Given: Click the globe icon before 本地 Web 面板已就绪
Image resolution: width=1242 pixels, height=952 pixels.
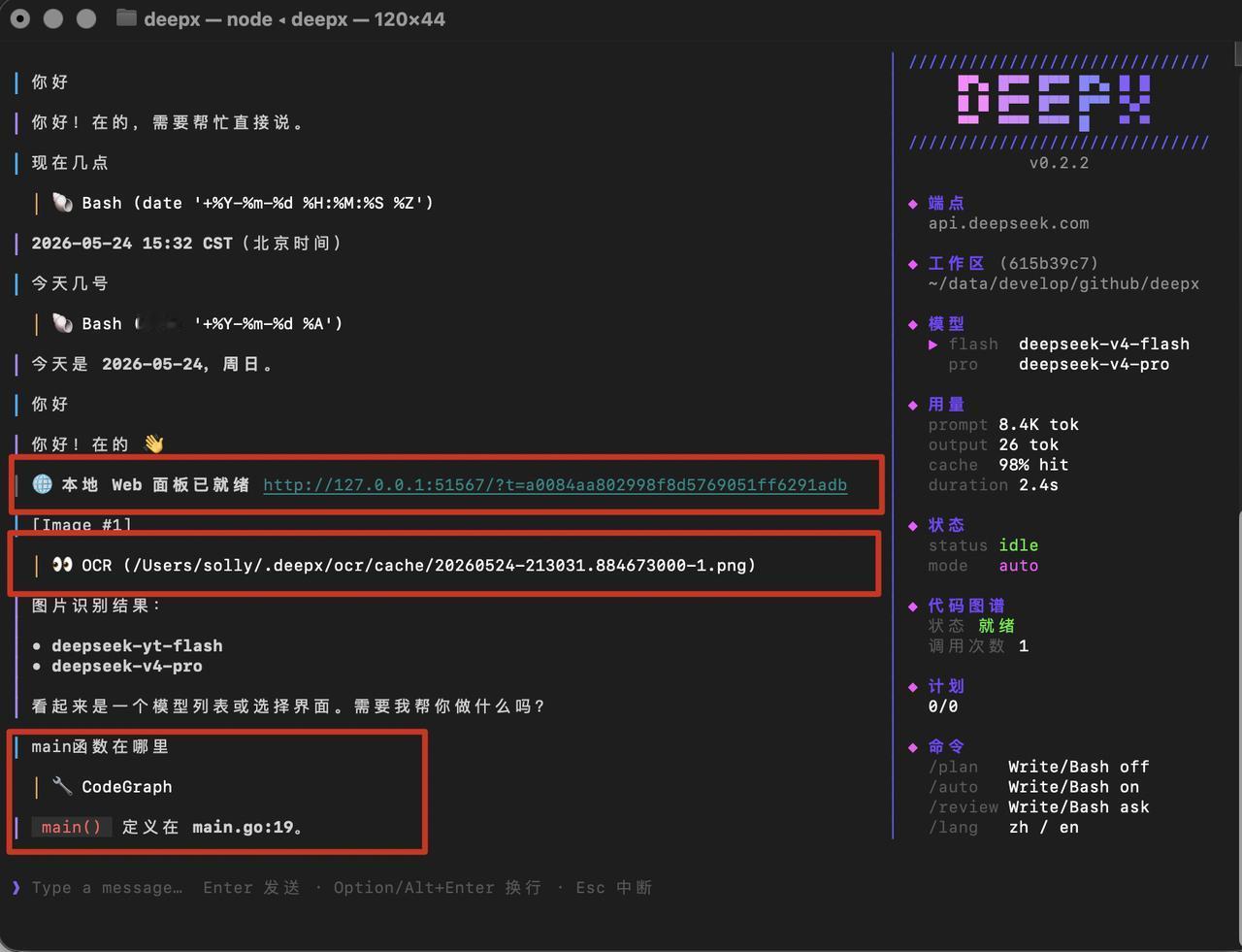Looking at the screenshot, I should [x=42, y=483].
